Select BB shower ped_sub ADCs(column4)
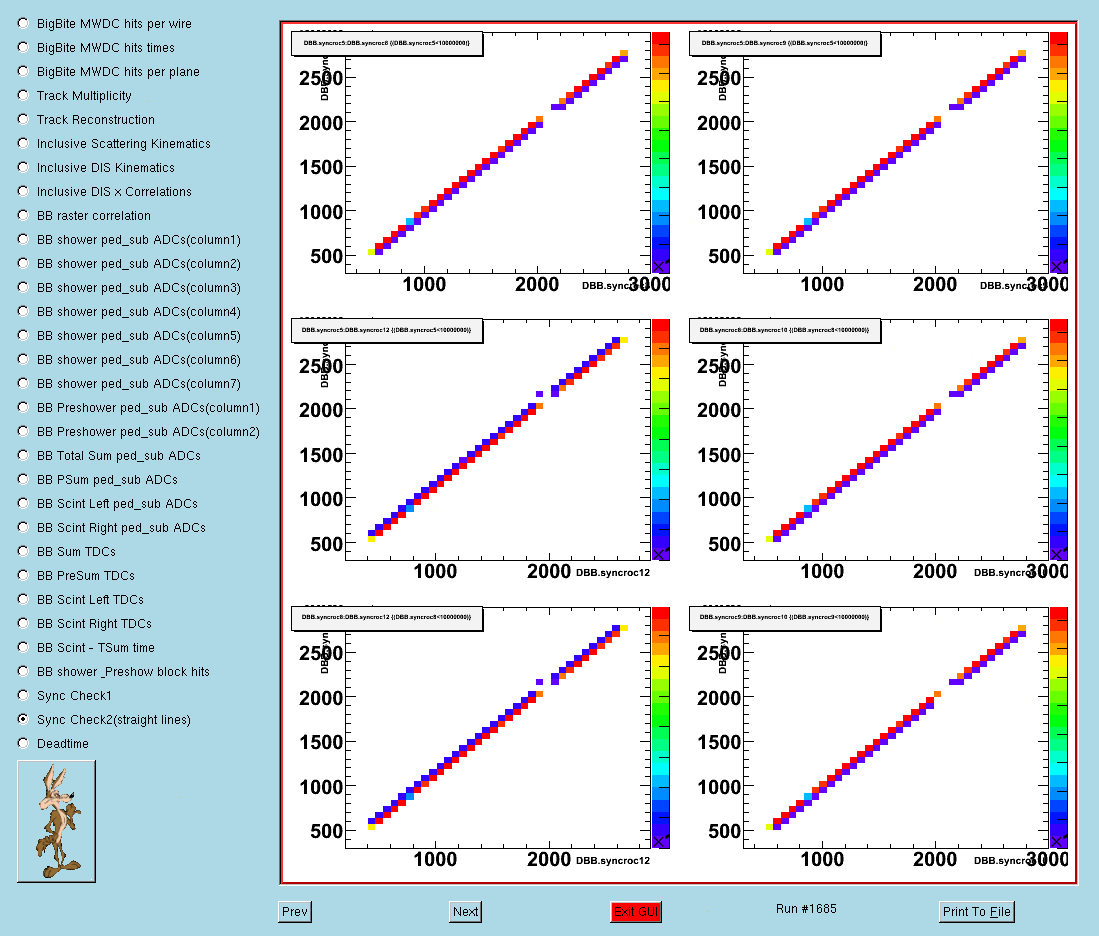1099x936 pixels. (129, 311)
